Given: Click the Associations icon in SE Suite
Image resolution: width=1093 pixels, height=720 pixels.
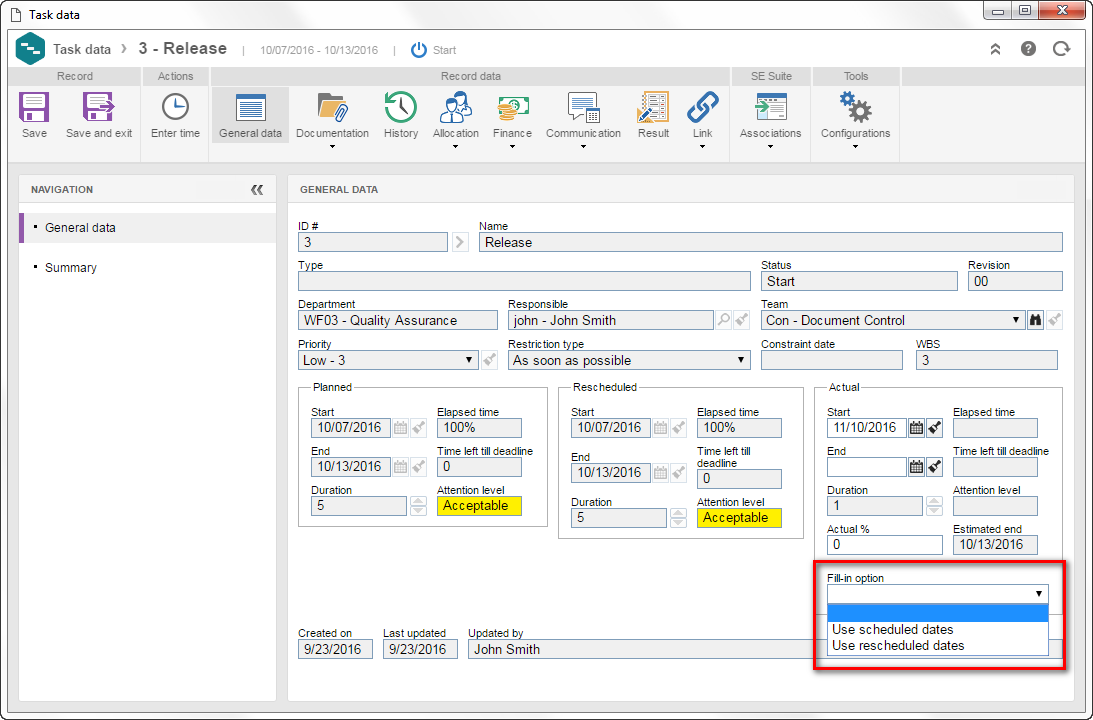Looking at the screenshot, I should point(770,108).
